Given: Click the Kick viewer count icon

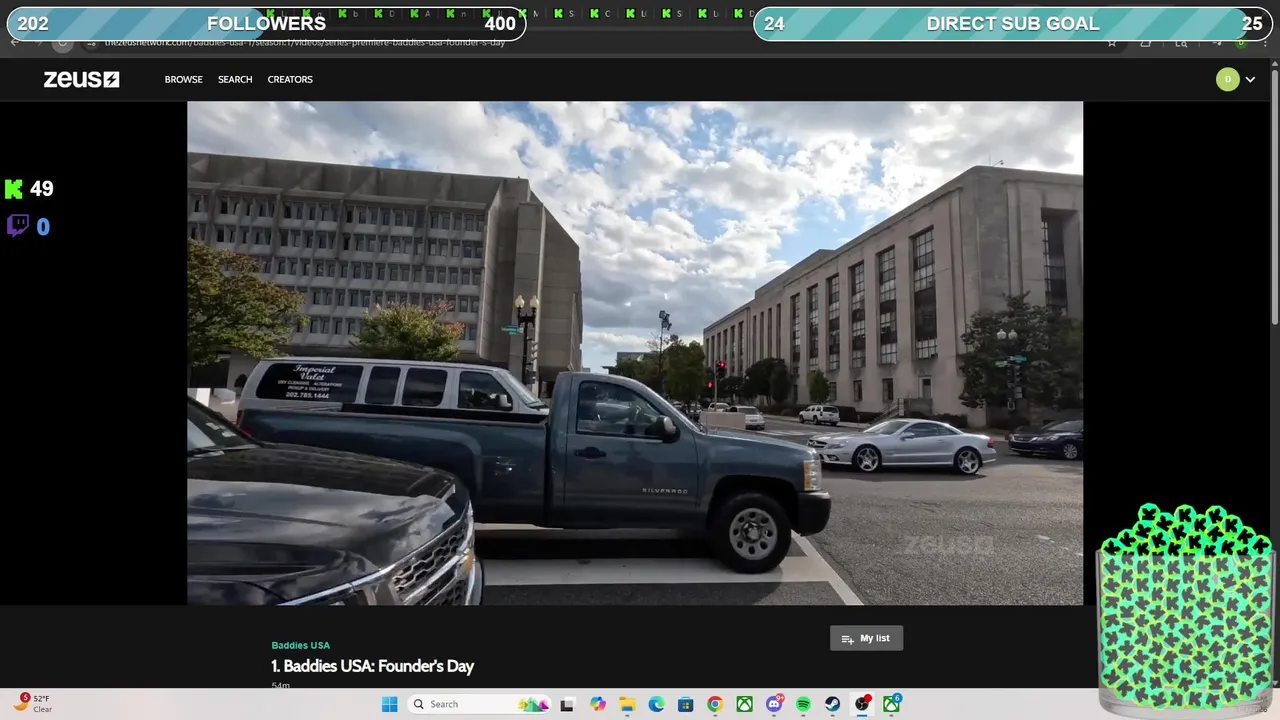Looking at the screenshot, I should (14, 189).
